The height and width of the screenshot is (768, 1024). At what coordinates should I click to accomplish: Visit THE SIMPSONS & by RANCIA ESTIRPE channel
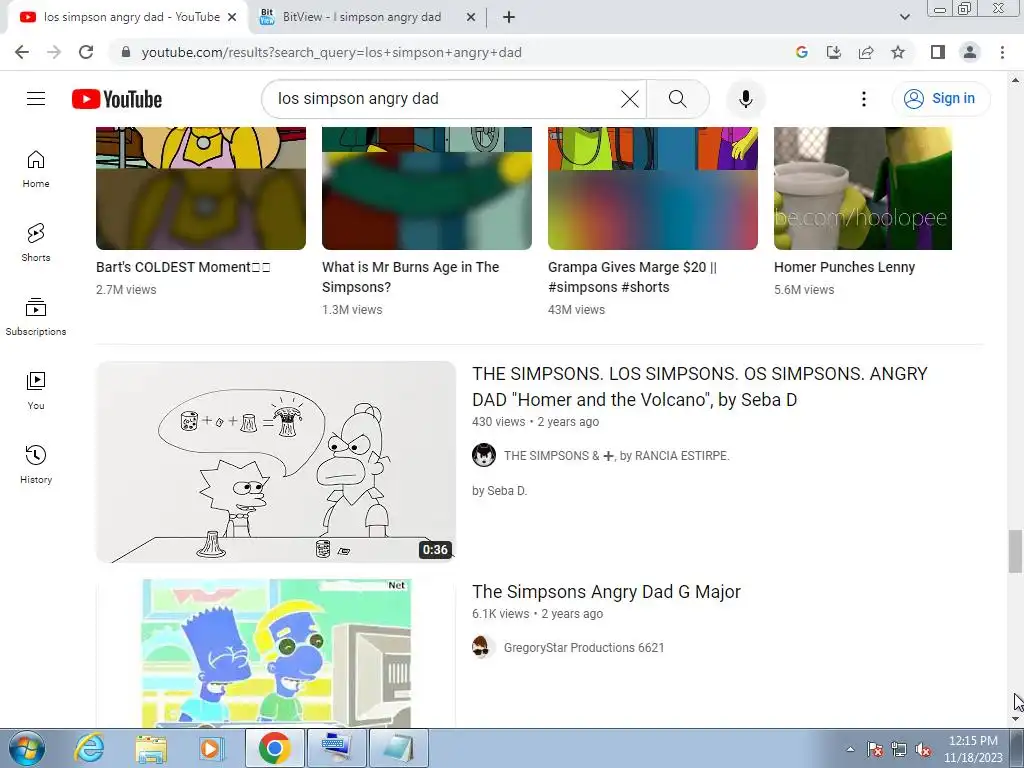(616, 456)
